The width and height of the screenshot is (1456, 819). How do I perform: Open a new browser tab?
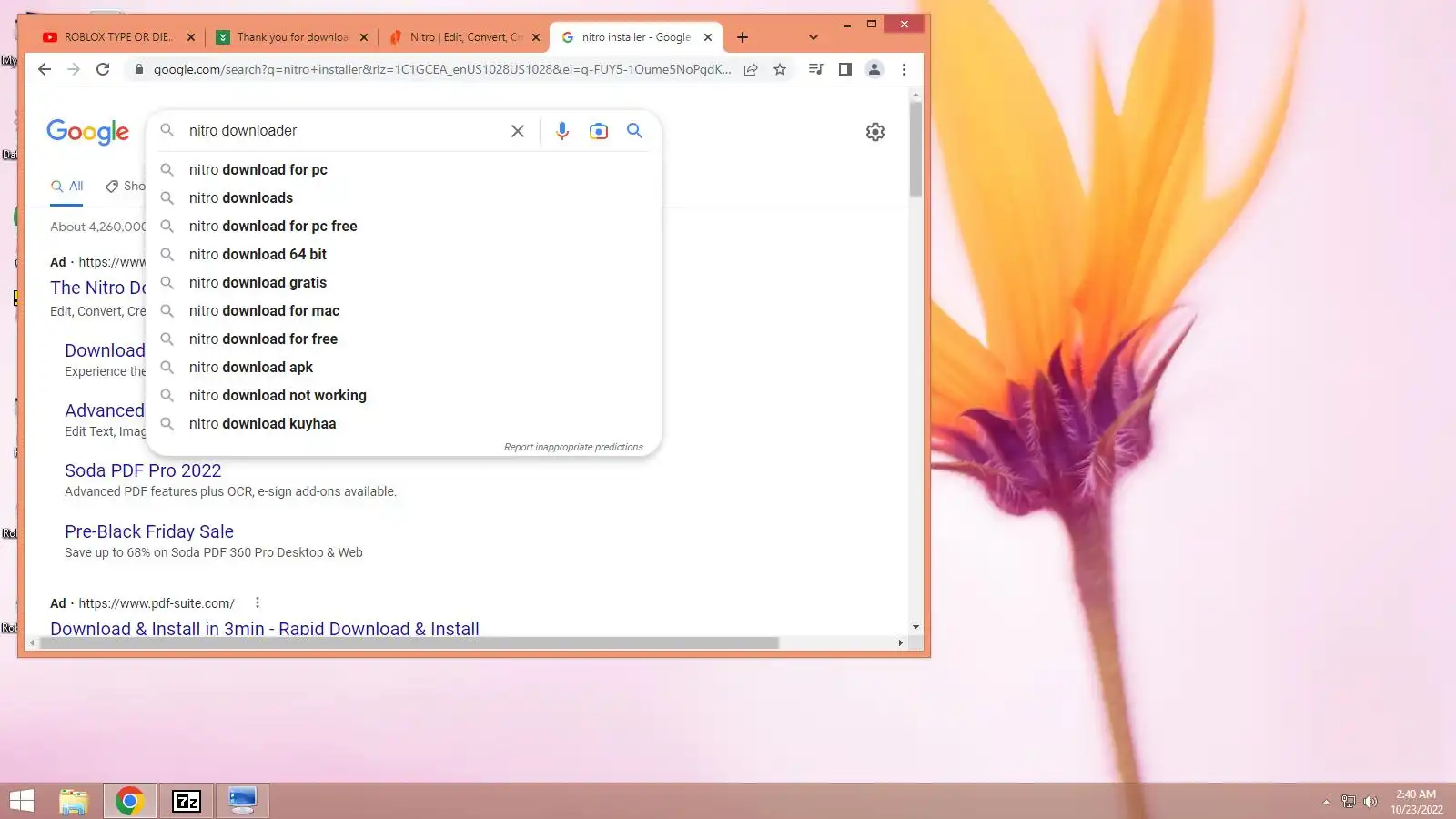tap(743, 37)
